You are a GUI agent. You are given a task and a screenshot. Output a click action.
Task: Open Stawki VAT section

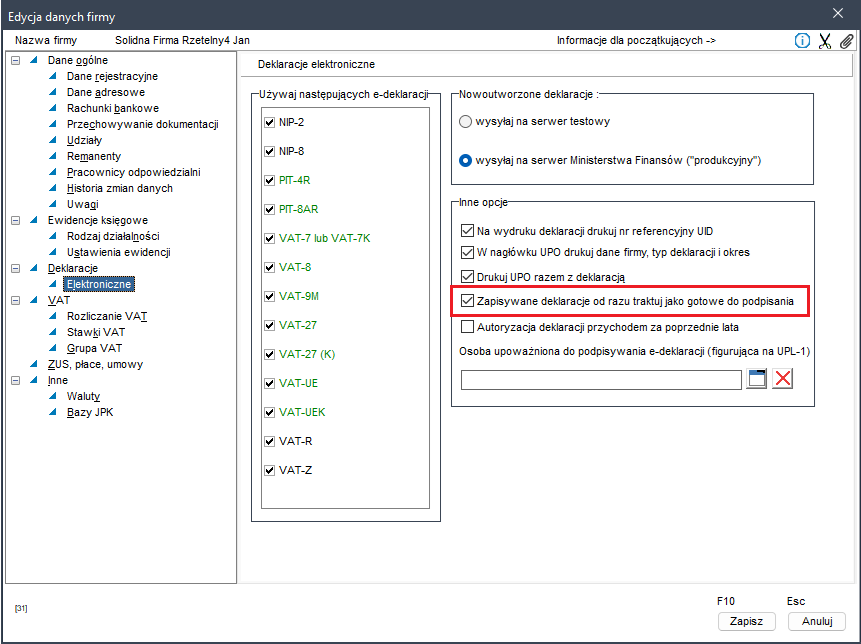[96, 332]
